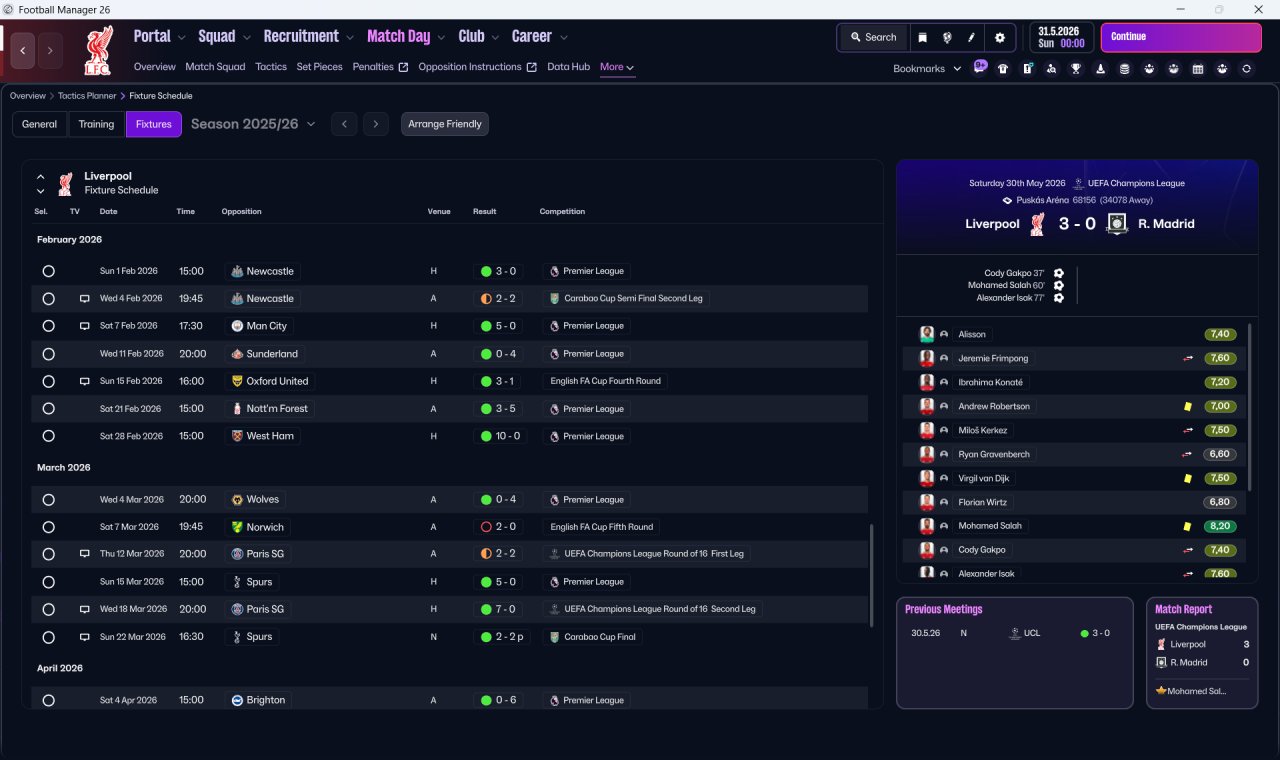Open the settings gear icon

[x=999, y=37]
